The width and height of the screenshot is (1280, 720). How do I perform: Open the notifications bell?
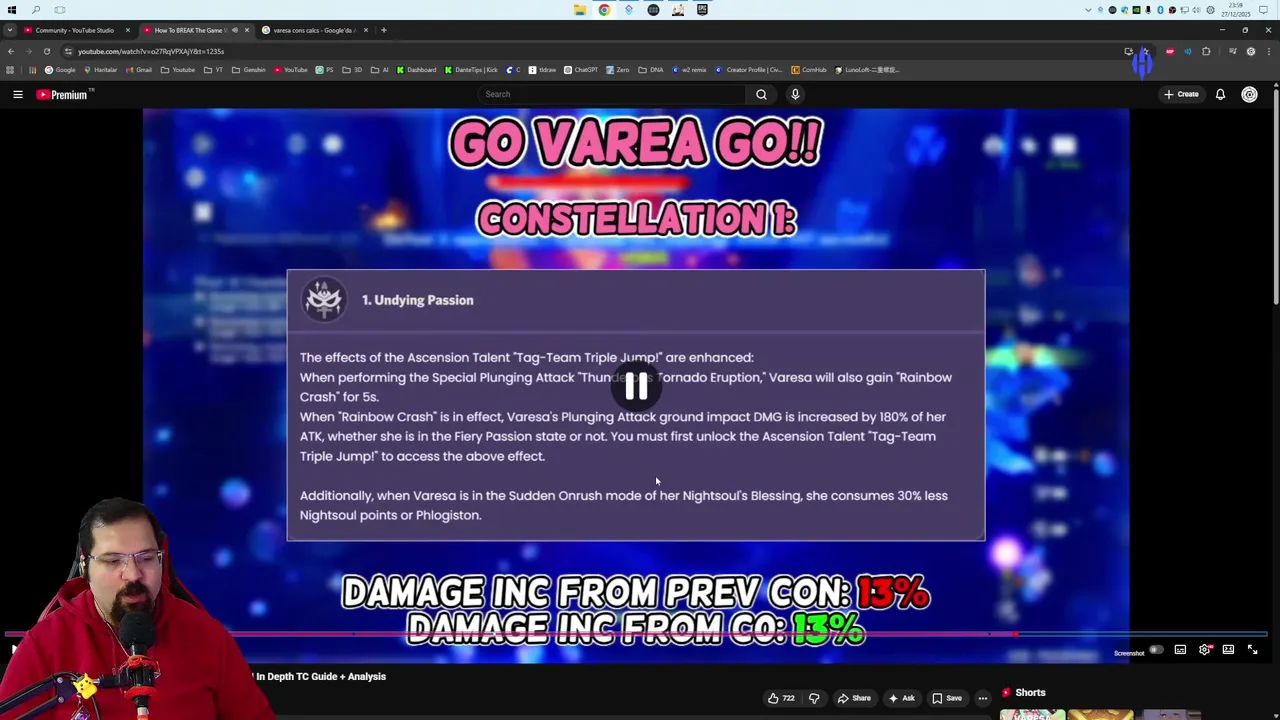click(1220, 94)
